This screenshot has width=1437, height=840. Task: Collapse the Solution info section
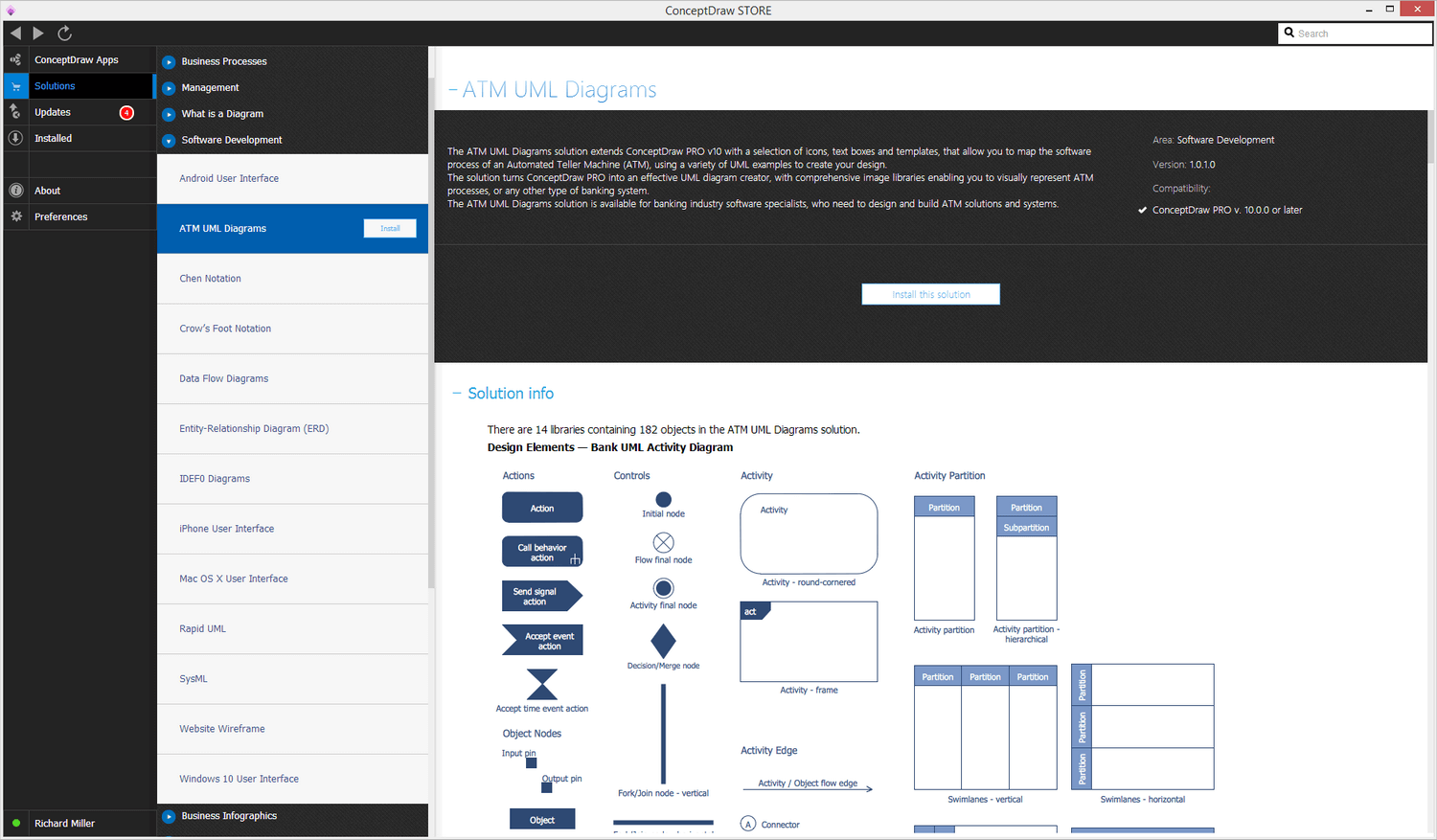coord(456,394)
